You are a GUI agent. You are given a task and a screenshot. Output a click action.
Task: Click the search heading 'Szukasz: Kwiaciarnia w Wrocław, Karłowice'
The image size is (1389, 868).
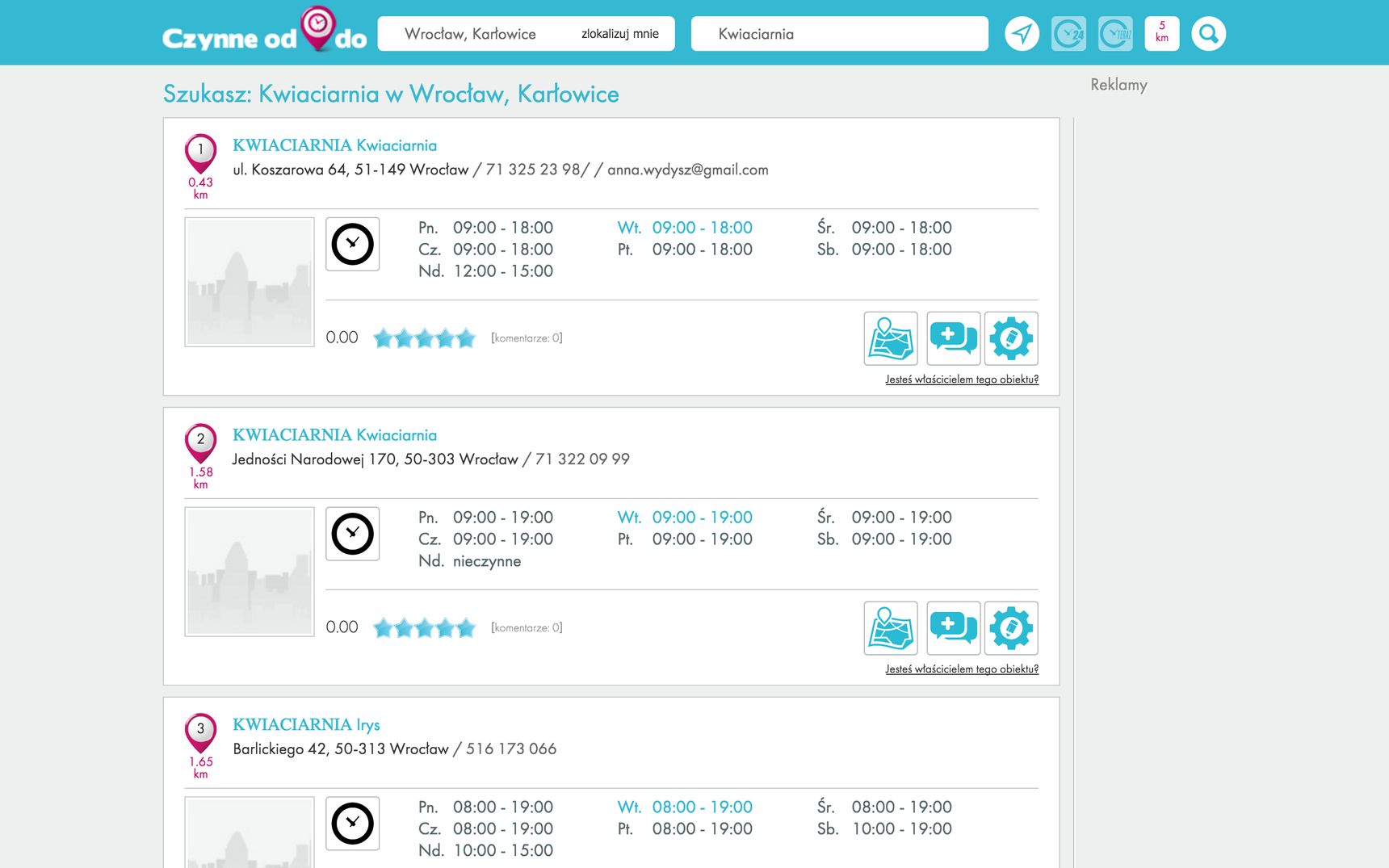click(391, 94)
